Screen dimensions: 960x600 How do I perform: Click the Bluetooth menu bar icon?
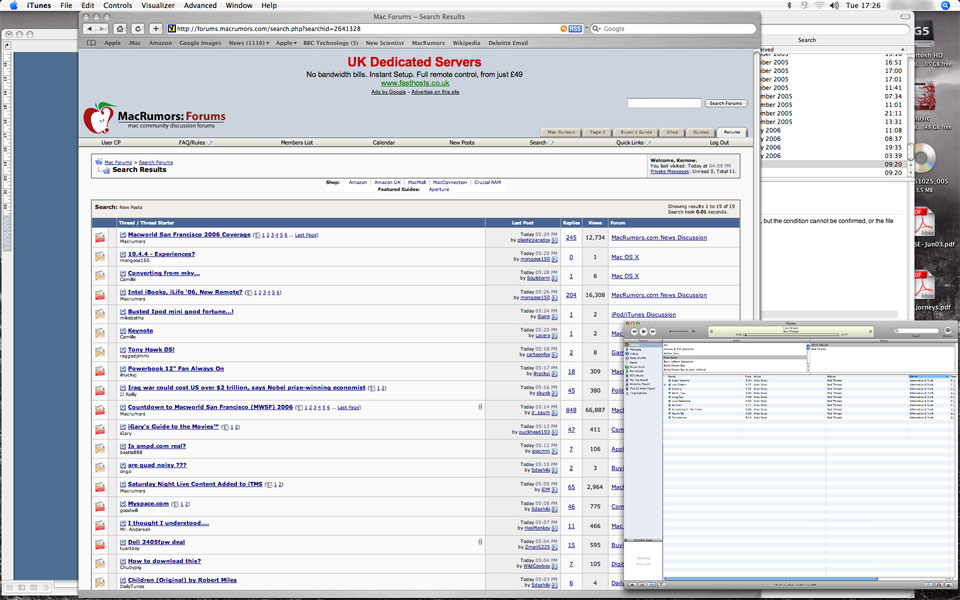(x=789, y=6)
